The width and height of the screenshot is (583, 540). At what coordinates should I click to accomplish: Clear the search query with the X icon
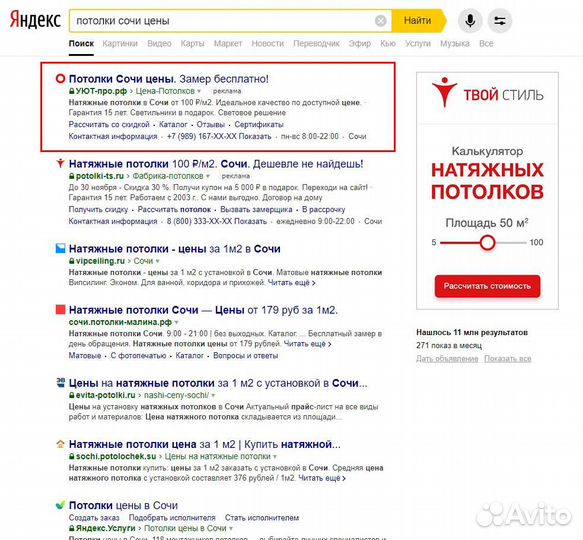click(x=380, y=21)
